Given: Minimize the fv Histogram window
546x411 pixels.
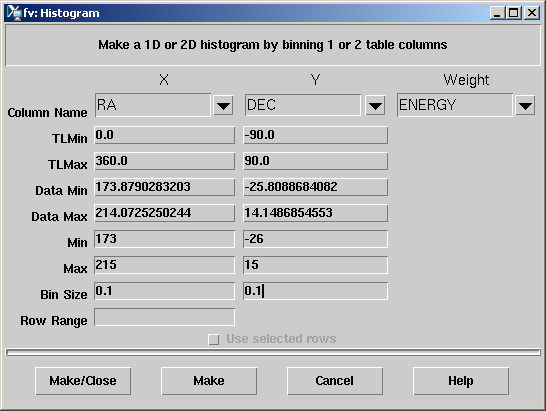Looking at the screenshot, I should pyautogui.click(x=497, y=13).
